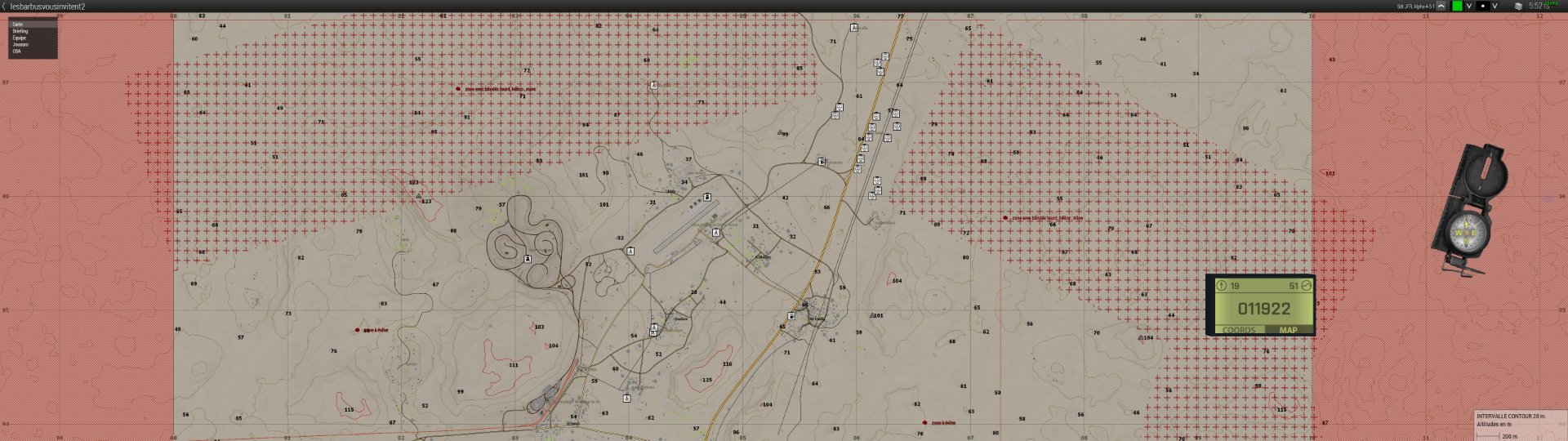Collapse the panel with the up chevron

tap(1441, 6)
